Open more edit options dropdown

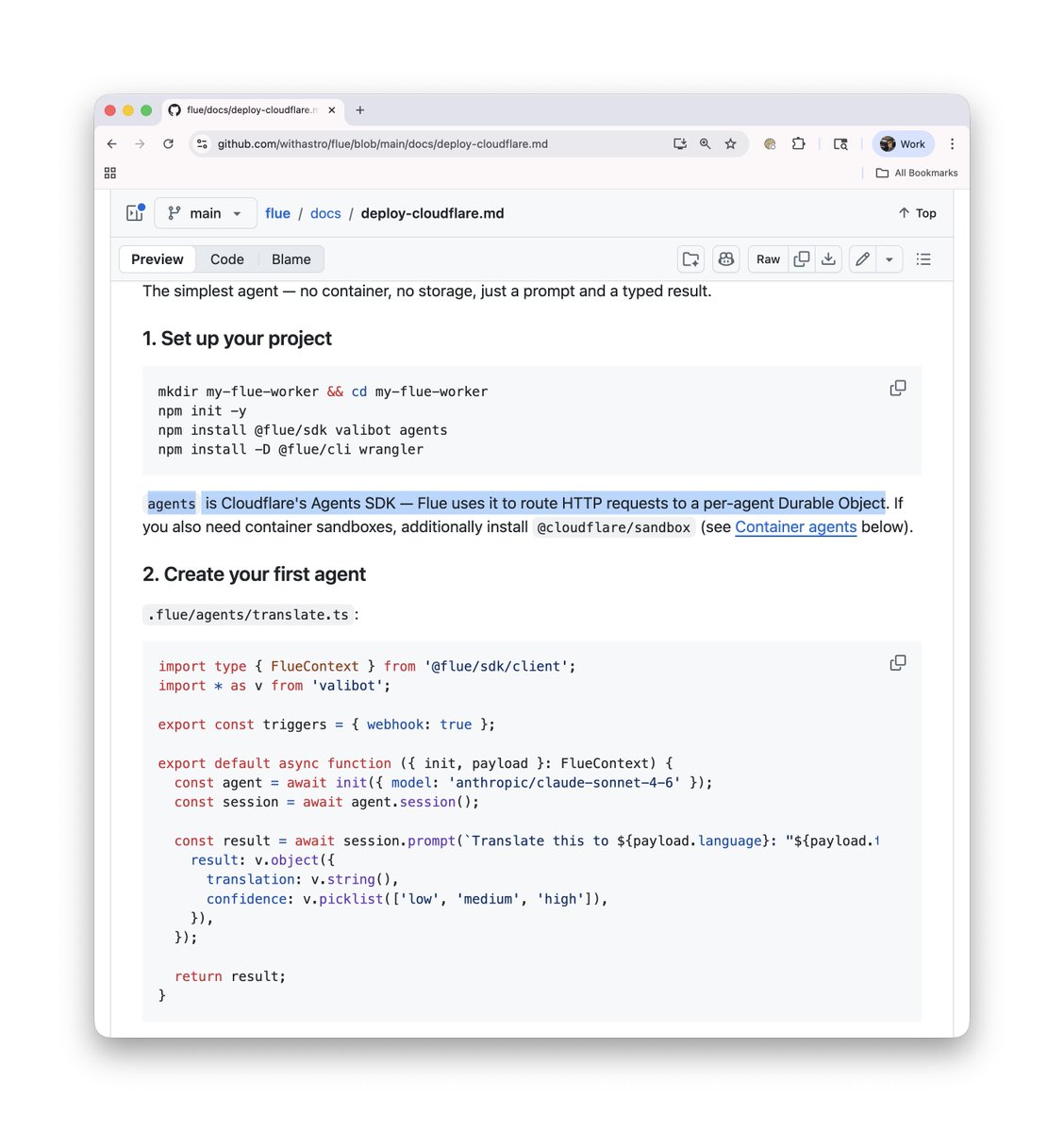pos(889,259)
